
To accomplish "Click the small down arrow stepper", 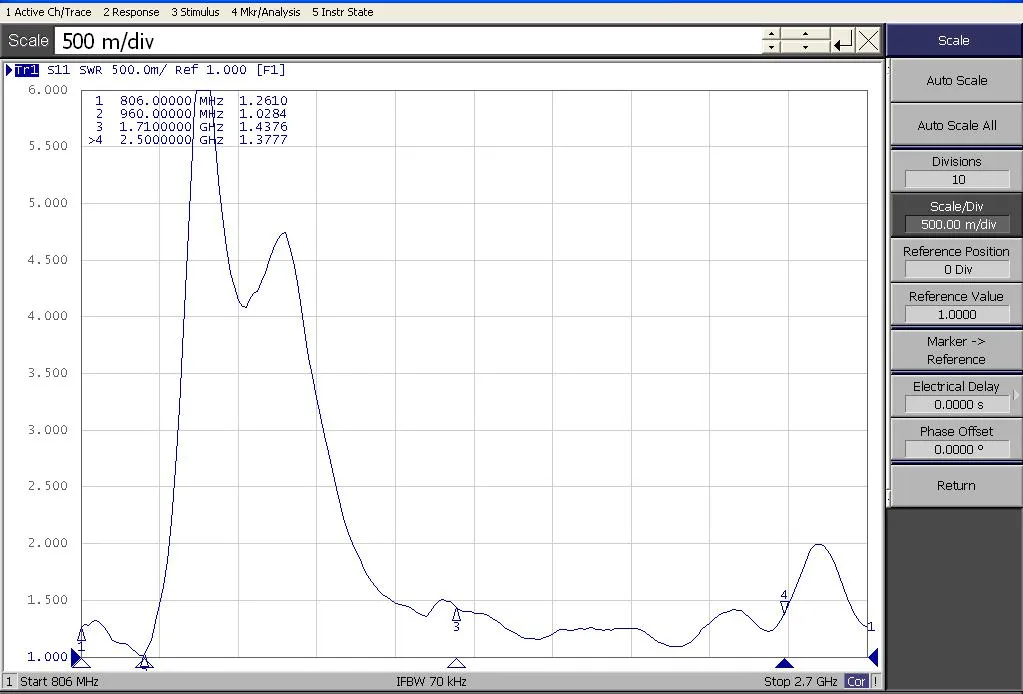I will [770, 47].
